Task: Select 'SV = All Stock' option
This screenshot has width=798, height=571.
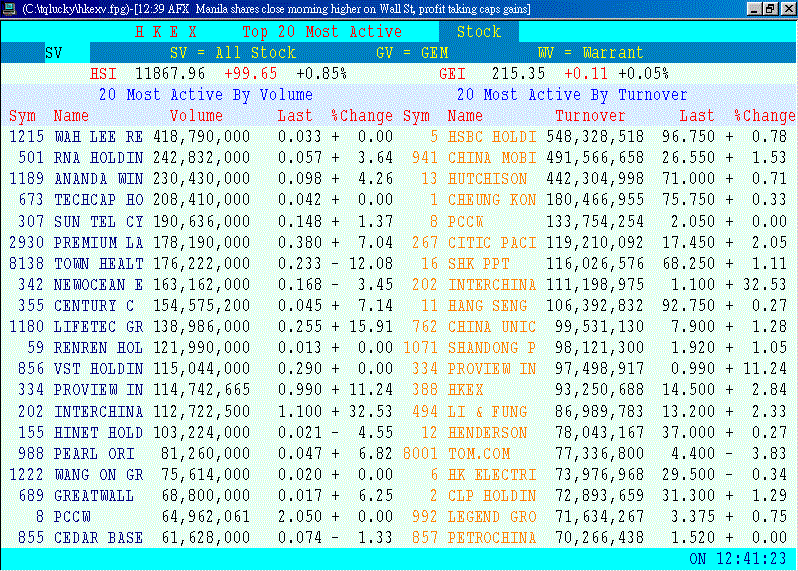Action: pos(233,53)
